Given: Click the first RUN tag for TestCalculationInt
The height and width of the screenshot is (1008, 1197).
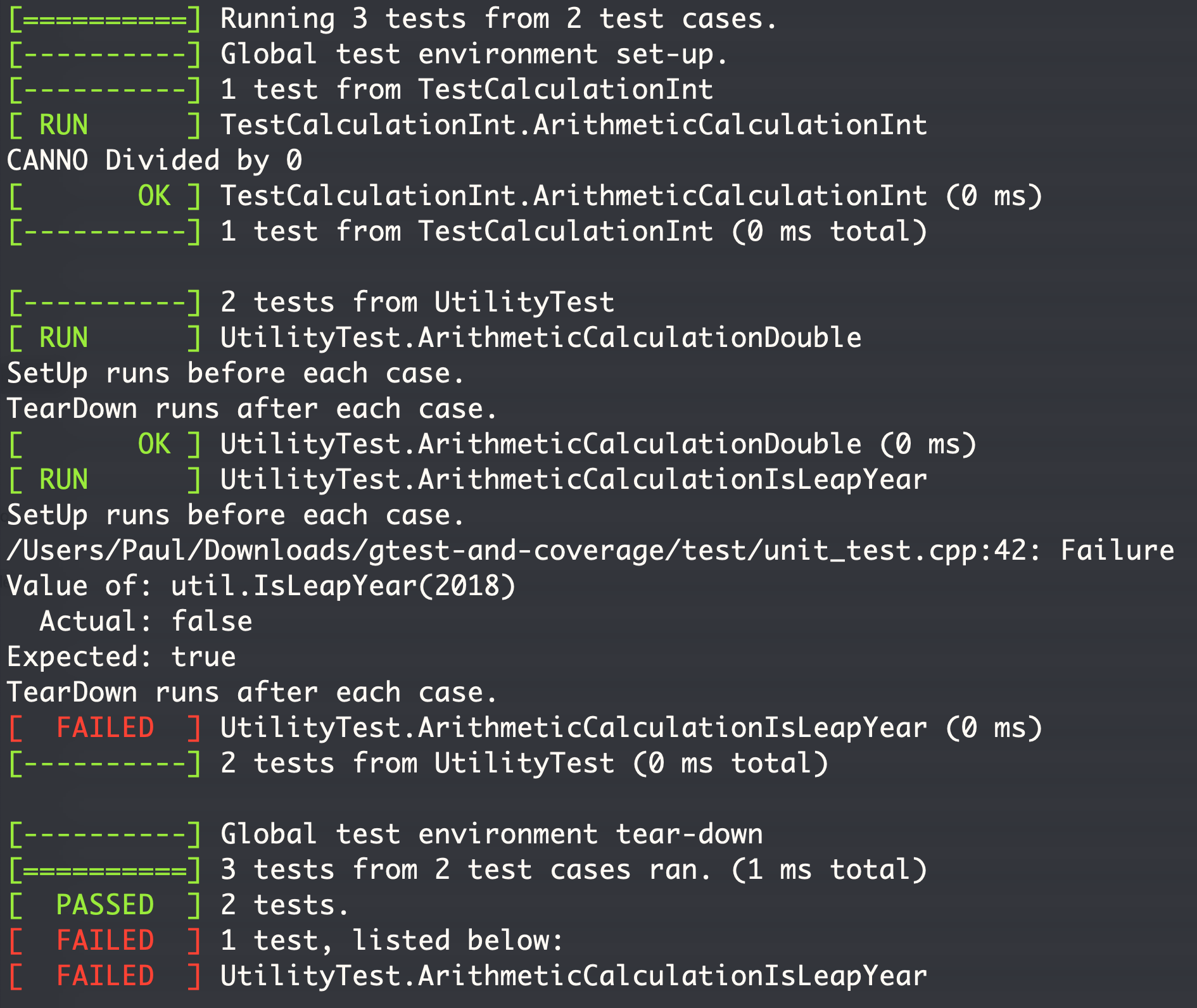Looking at the screenshot, I should pos(105,125).
